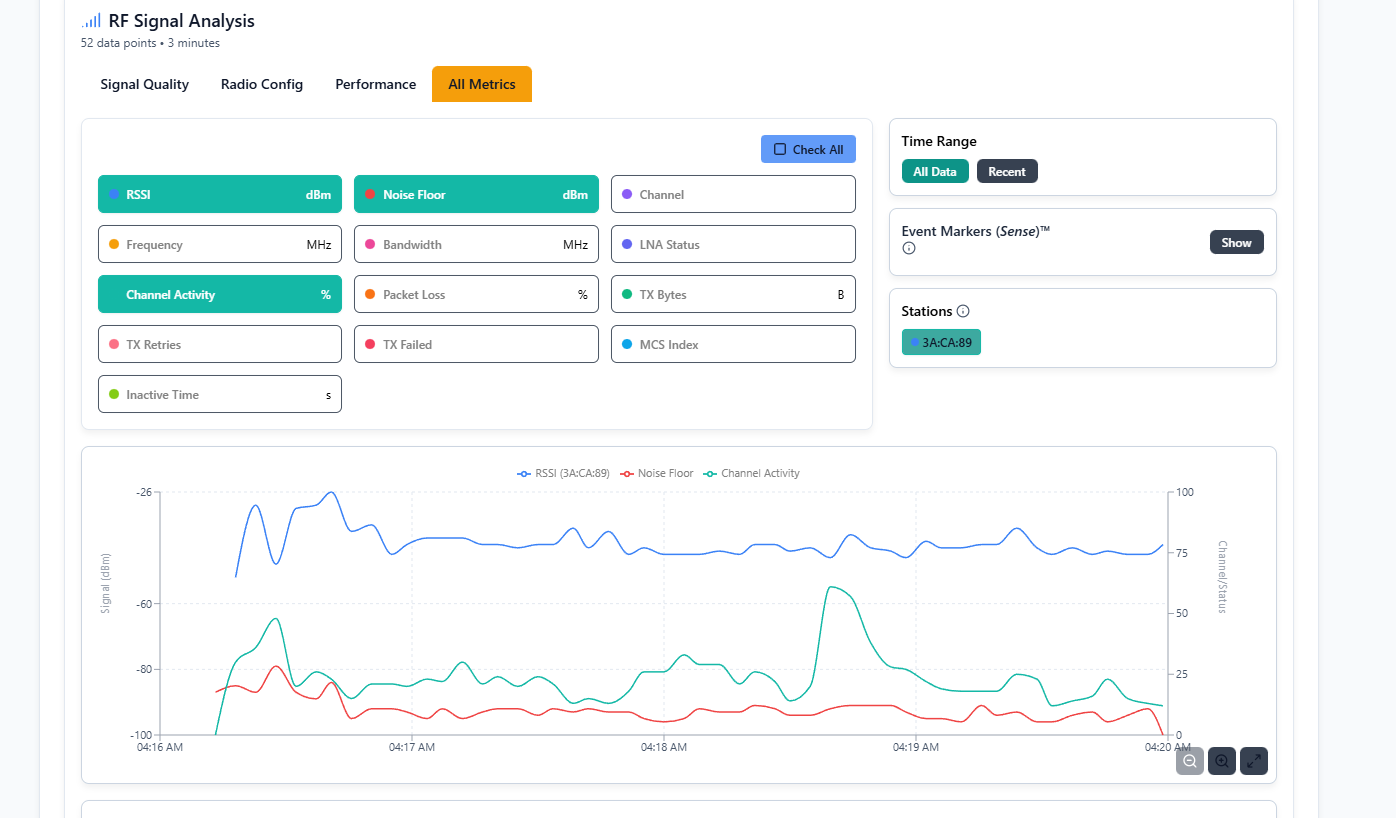Click the Event Markers info icon
The image size is (1396, 818).
pyautogui.click(x=909, y=248)
